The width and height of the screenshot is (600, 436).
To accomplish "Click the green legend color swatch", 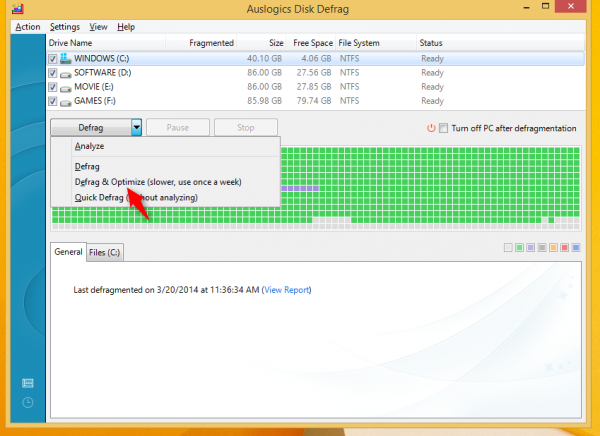I will [519, 248].
